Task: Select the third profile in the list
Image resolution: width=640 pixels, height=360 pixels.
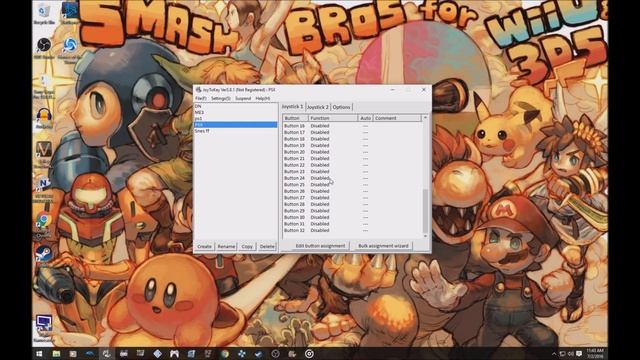Action: [235, 118]
